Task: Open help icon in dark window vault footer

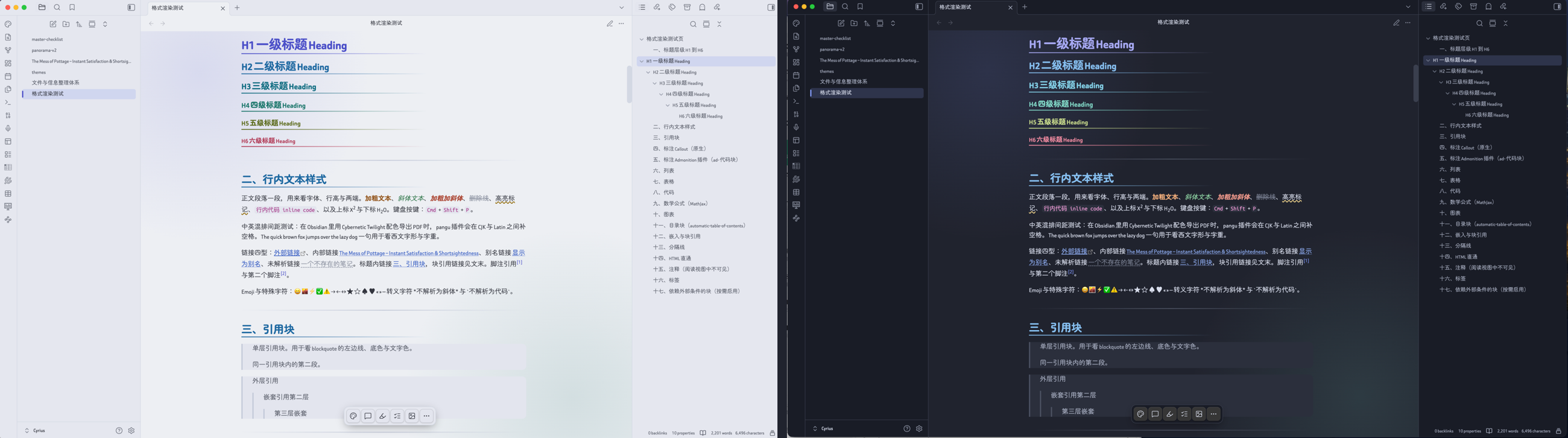Action: [x=907, y=429]
